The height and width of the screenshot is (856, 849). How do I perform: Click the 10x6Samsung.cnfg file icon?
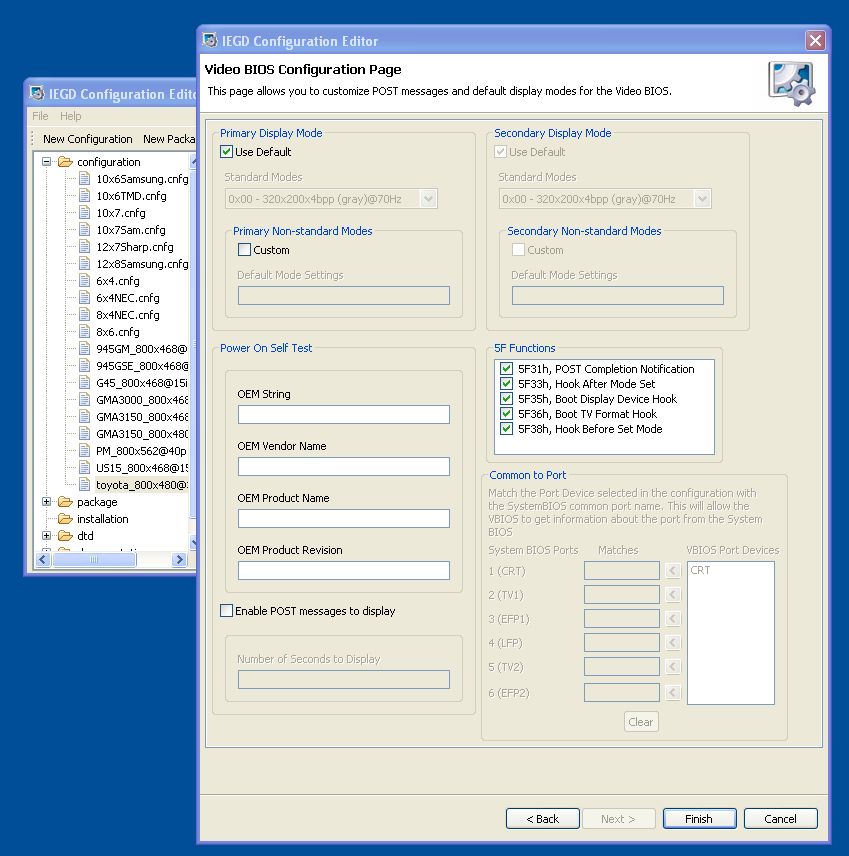pyautogui.click(x=85, y=179)
